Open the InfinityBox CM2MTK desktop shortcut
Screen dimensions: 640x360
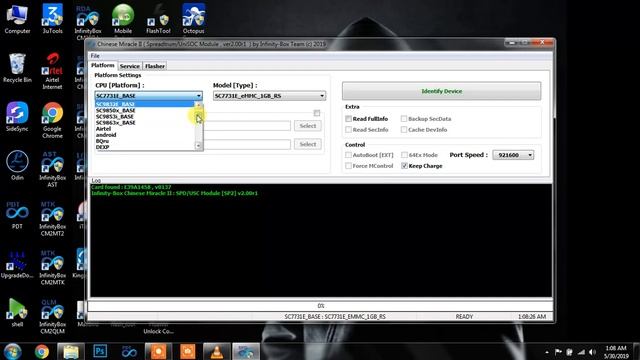(52, 267)
